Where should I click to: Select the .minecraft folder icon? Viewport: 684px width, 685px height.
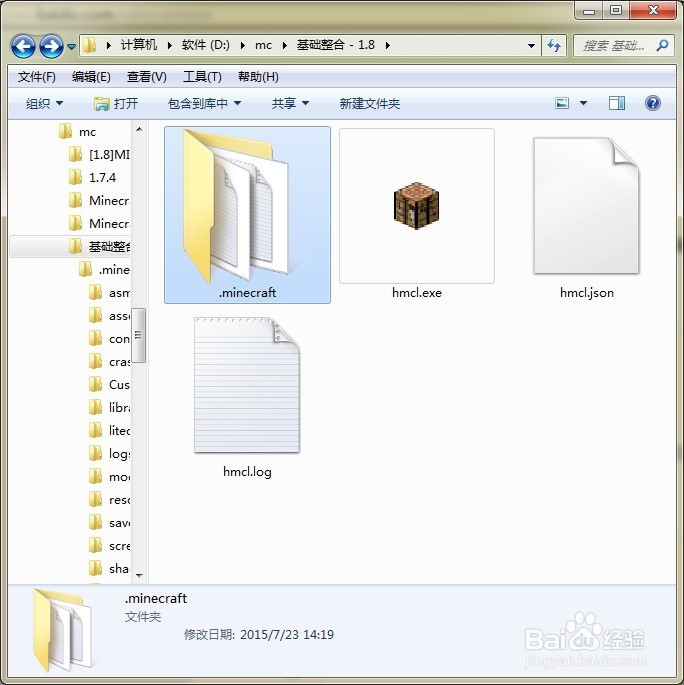tap(236, 206)
